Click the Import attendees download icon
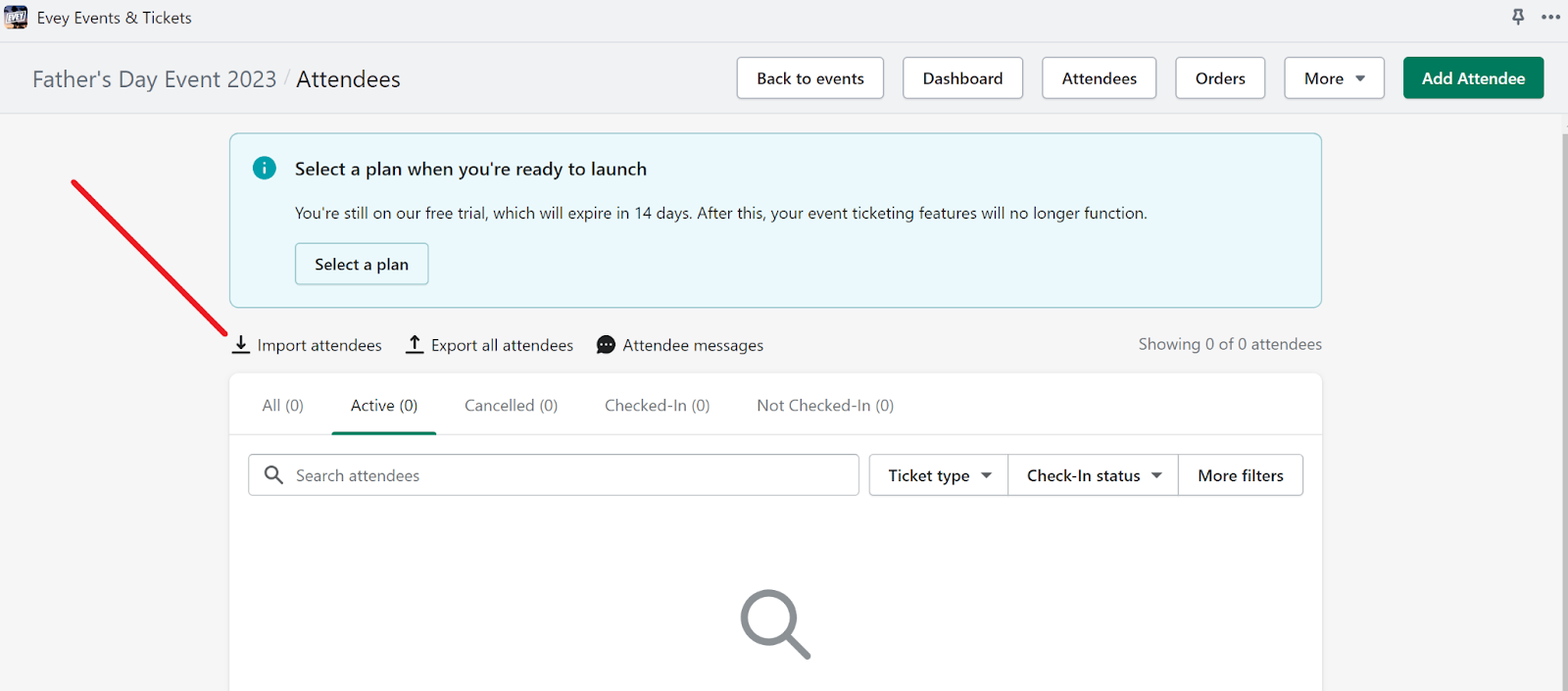Viewport: 1568px width, 691px height. click(241, 345)
